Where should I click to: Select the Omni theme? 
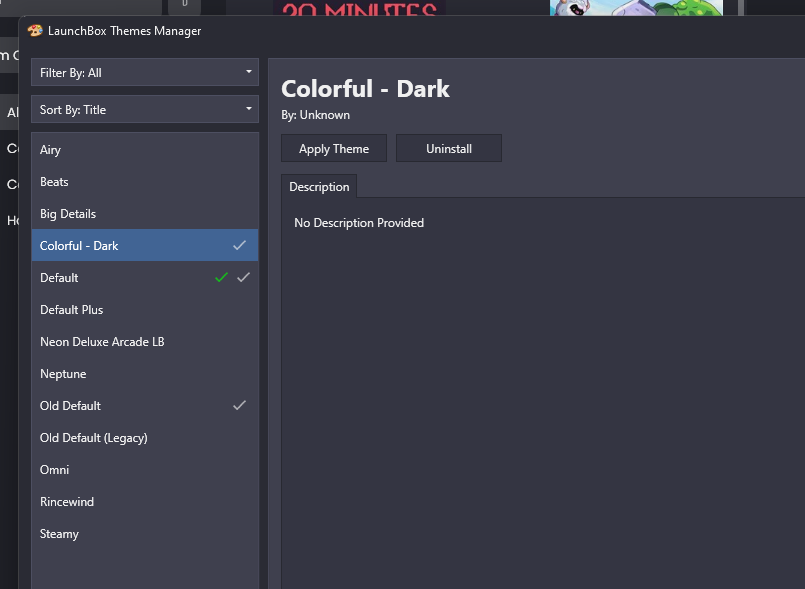pos(145,470)
